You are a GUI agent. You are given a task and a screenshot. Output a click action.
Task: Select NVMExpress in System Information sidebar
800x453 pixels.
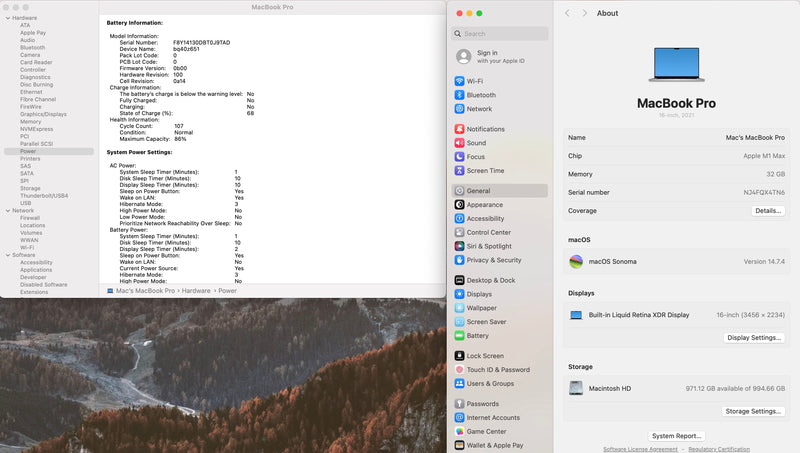coord(36,129)
